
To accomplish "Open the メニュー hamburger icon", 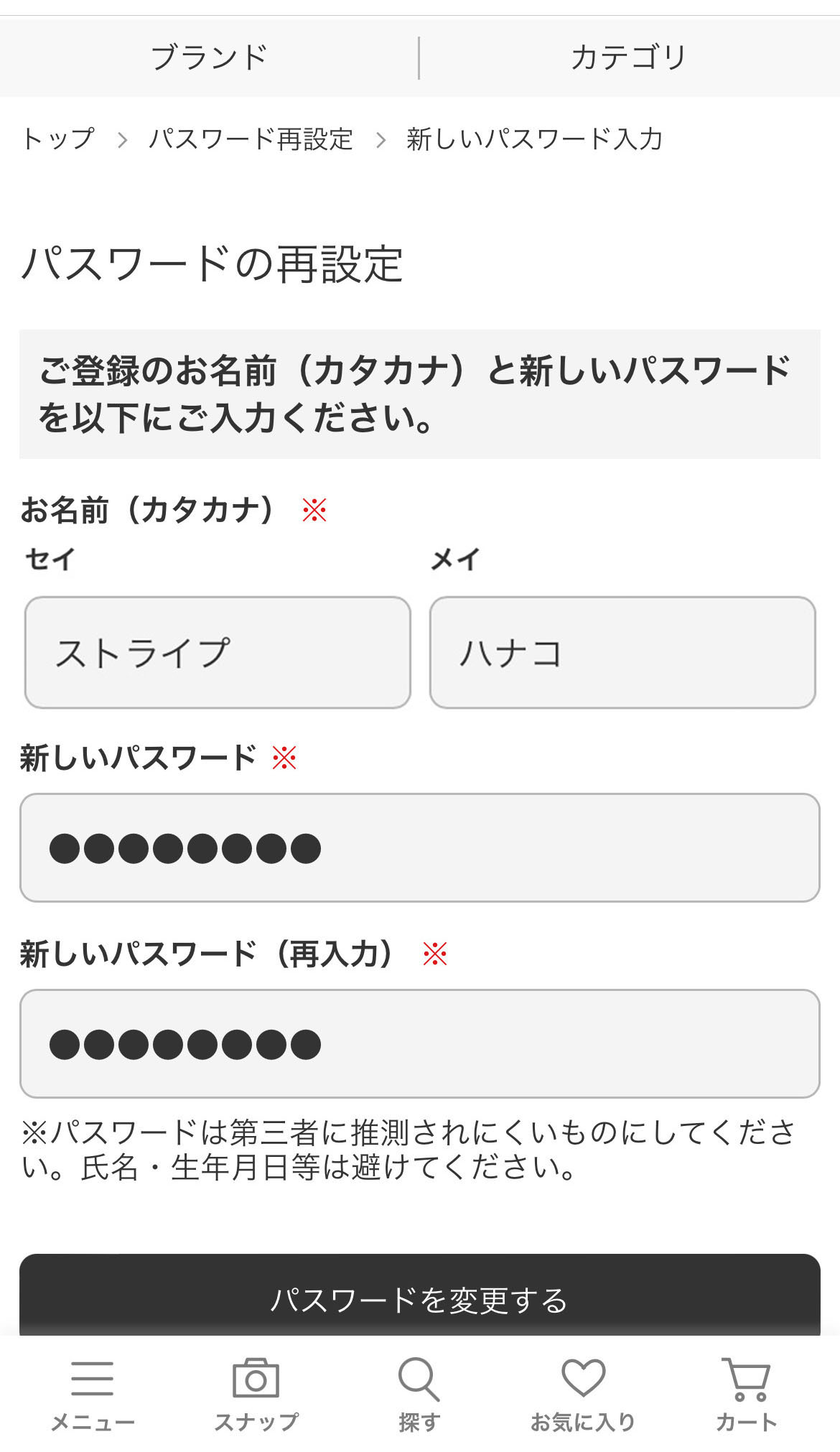I will pos(92,1378).
